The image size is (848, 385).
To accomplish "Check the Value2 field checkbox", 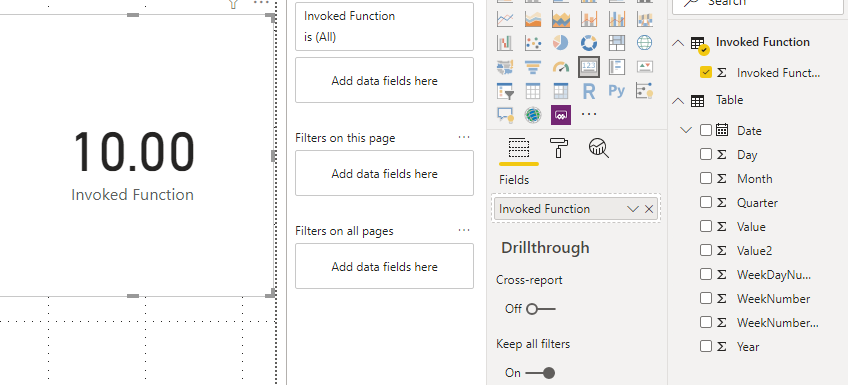I will pos(706,250).
